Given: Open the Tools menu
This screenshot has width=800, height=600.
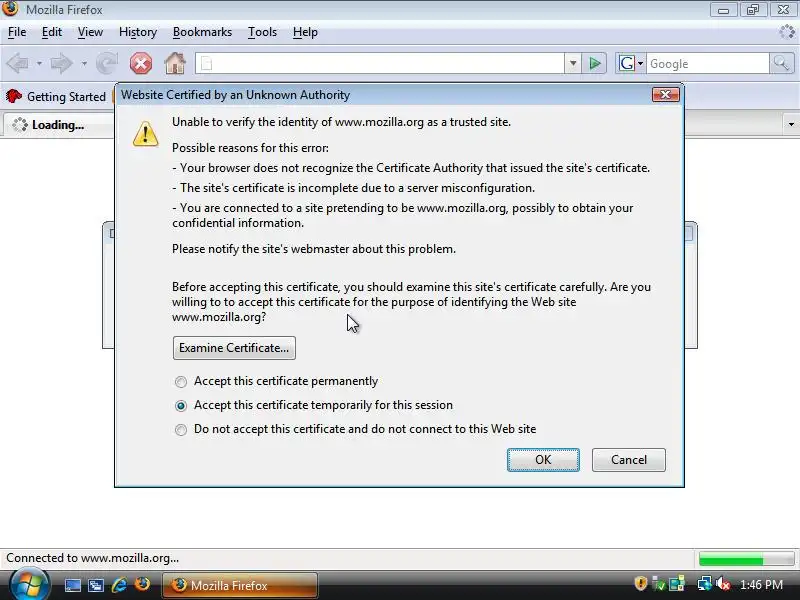Looking at the screenshot, I should (262, 32).
